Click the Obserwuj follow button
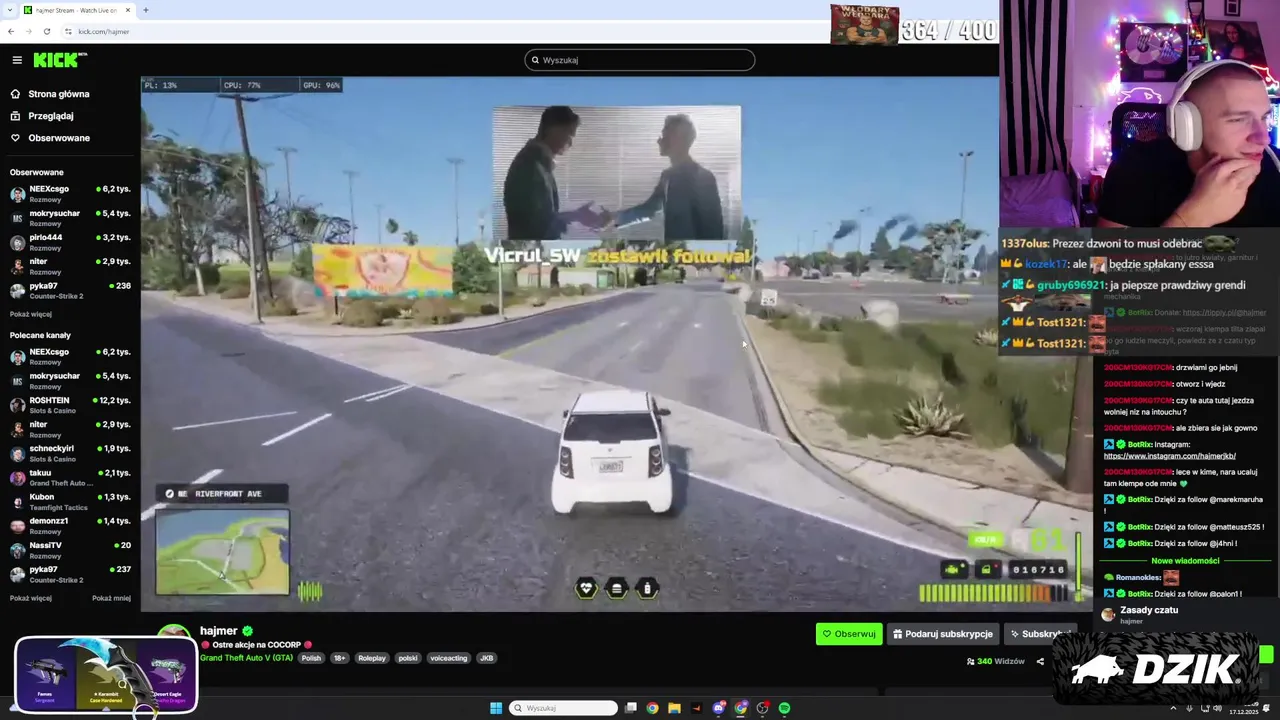Screen dimensions: 1280x720 [849, 634]
